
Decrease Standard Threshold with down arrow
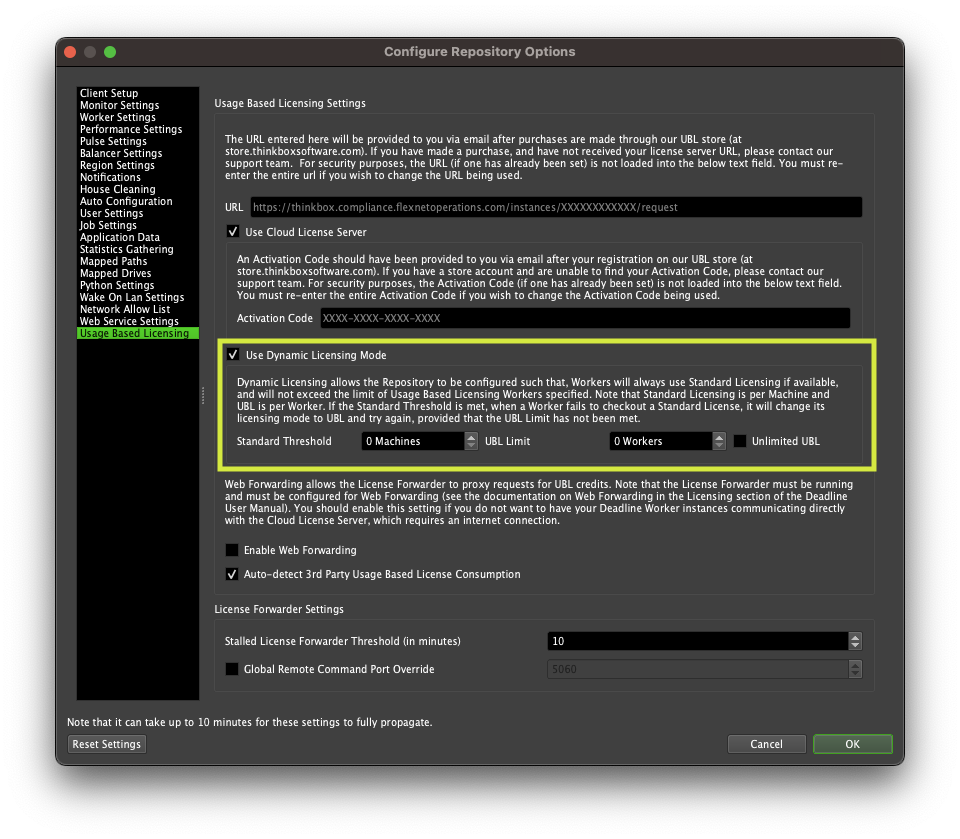tap(471, 445)
